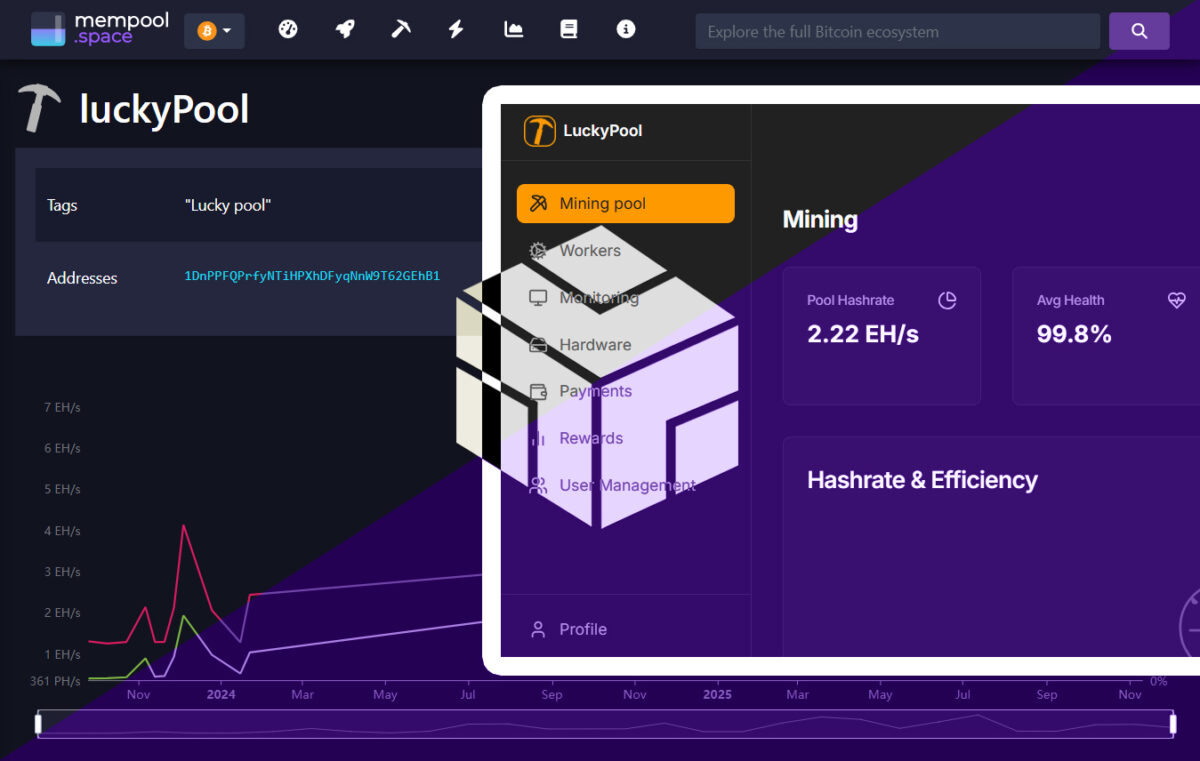
Task: Click the red hashrate peak on chart
Action: [x=183, y=526]
